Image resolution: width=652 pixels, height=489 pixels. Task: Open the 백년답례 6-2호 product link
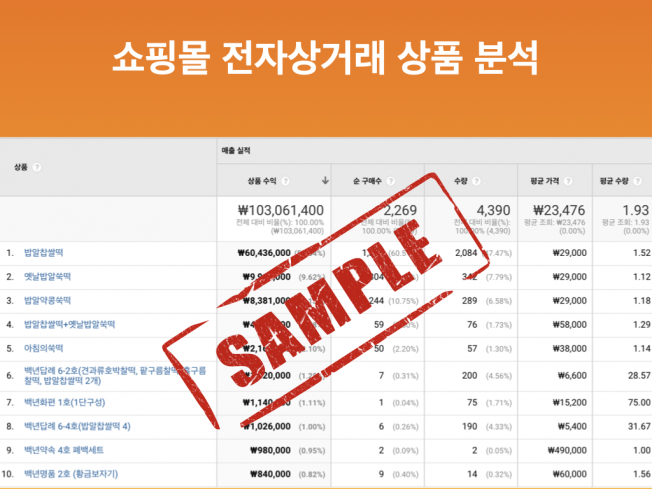[115, 375]
